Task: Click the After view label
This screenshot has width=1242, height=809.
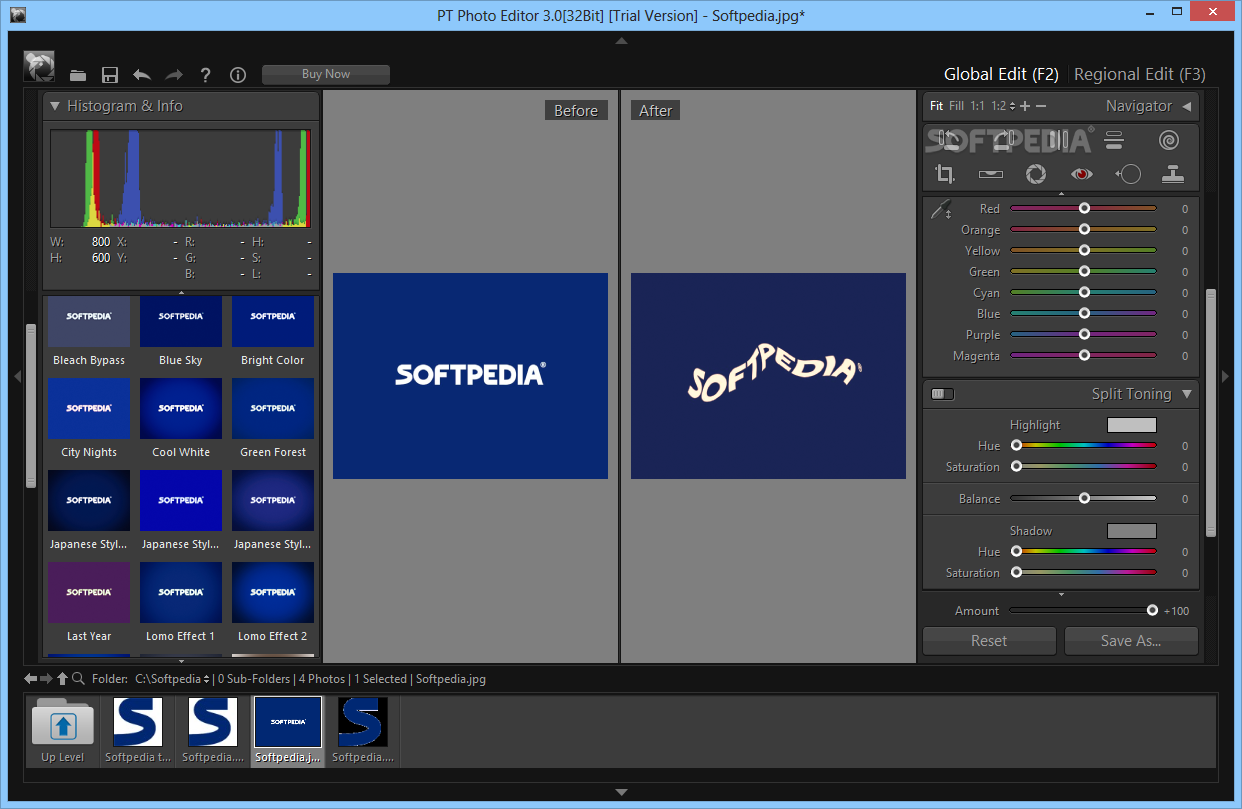Action: (x=655, y=111)
